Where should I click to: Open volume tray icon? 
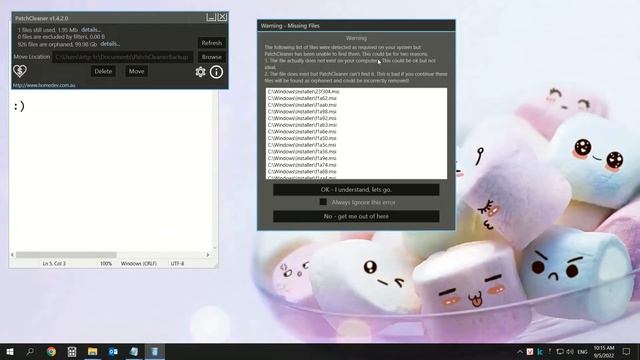(x=570, y=351)
